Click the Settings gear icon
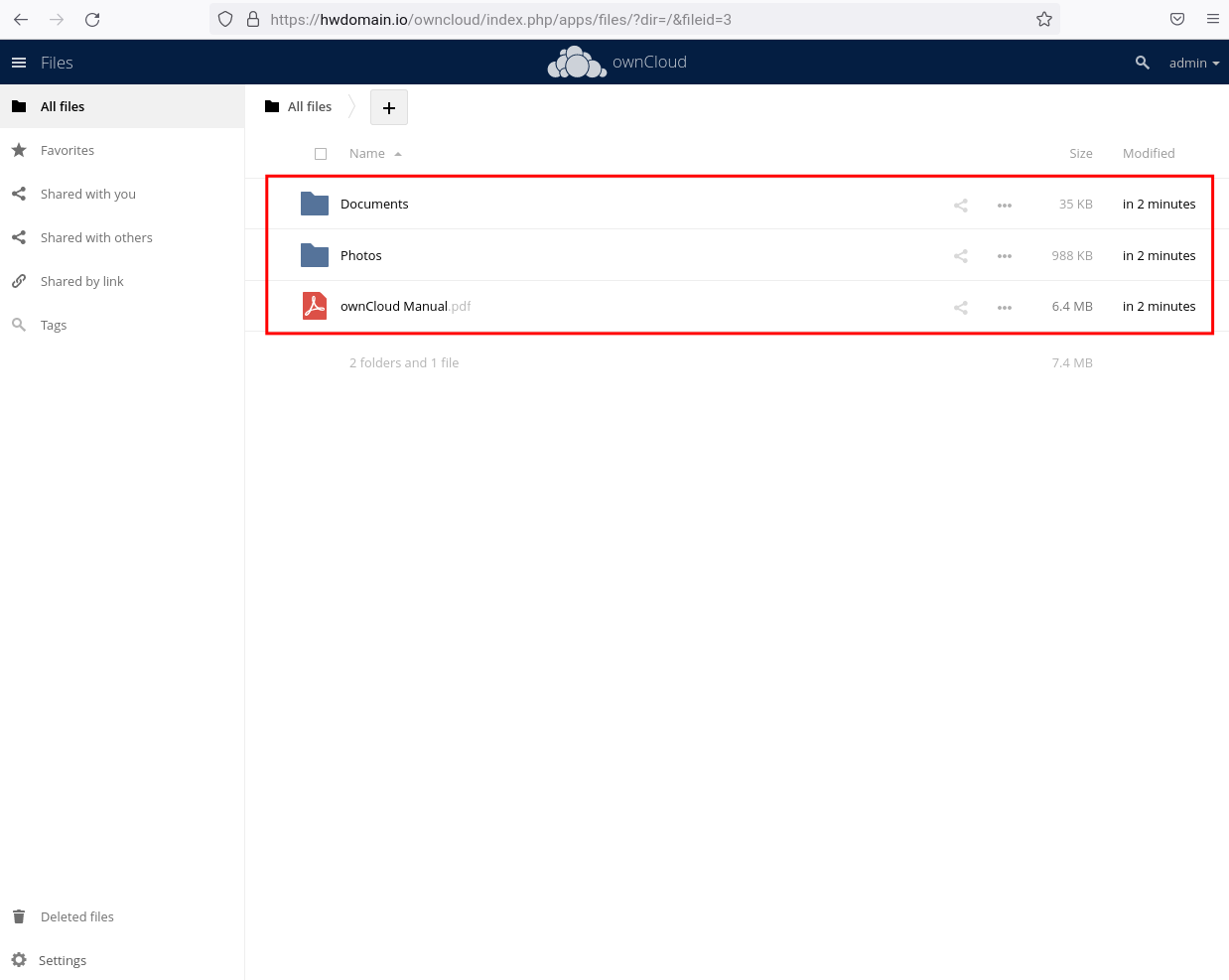 19,960
